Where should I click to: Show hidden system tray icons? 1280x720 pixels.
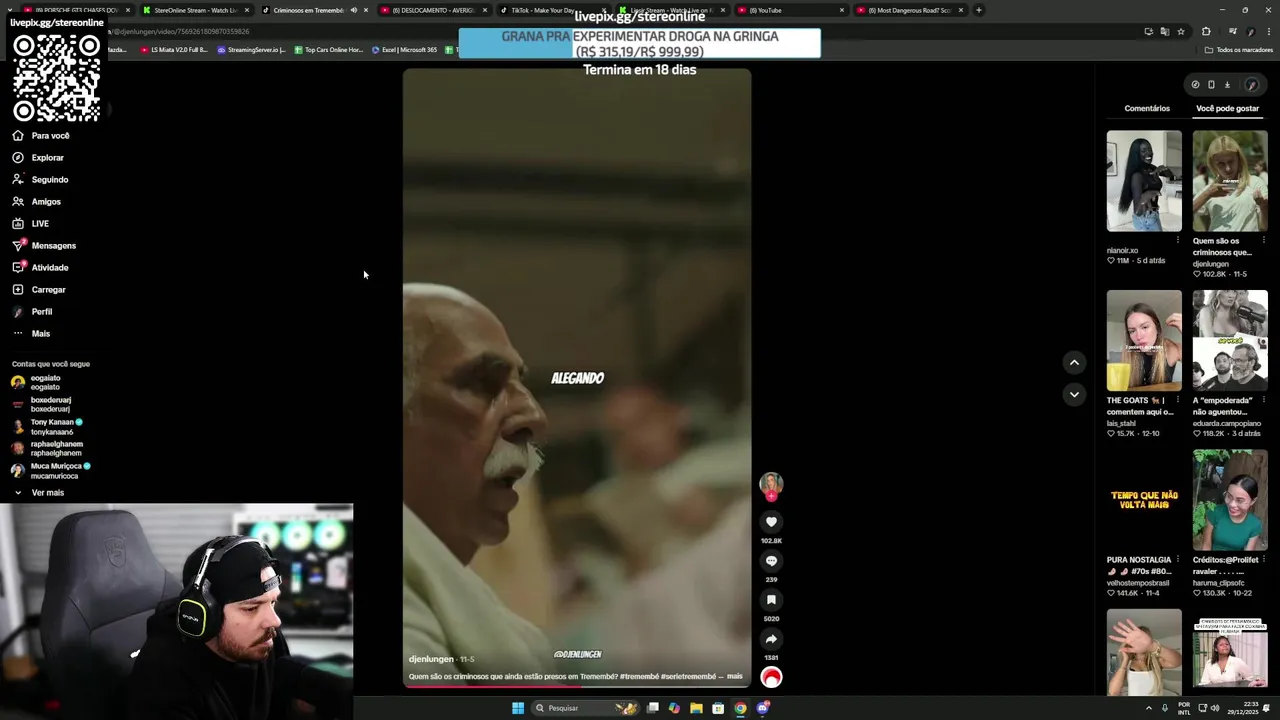[1148, 708]
